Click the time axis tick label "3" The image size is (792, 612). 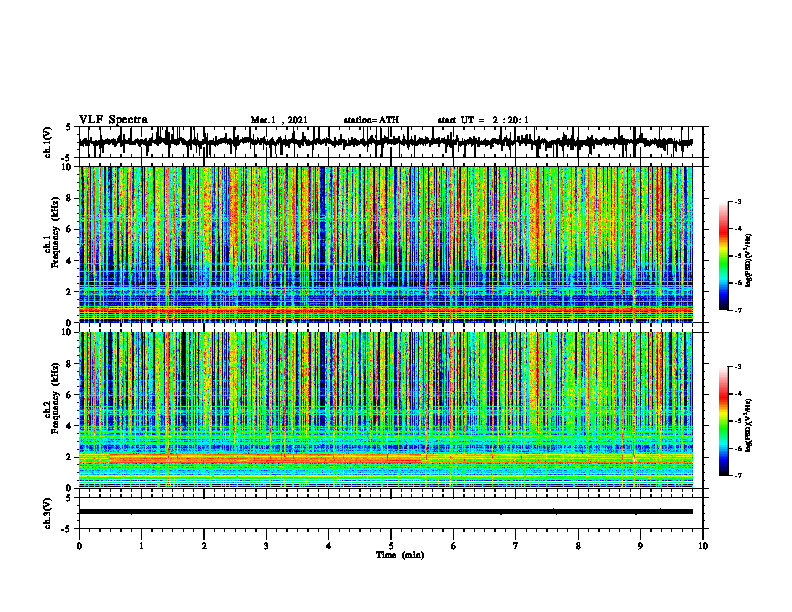point(266,546)
